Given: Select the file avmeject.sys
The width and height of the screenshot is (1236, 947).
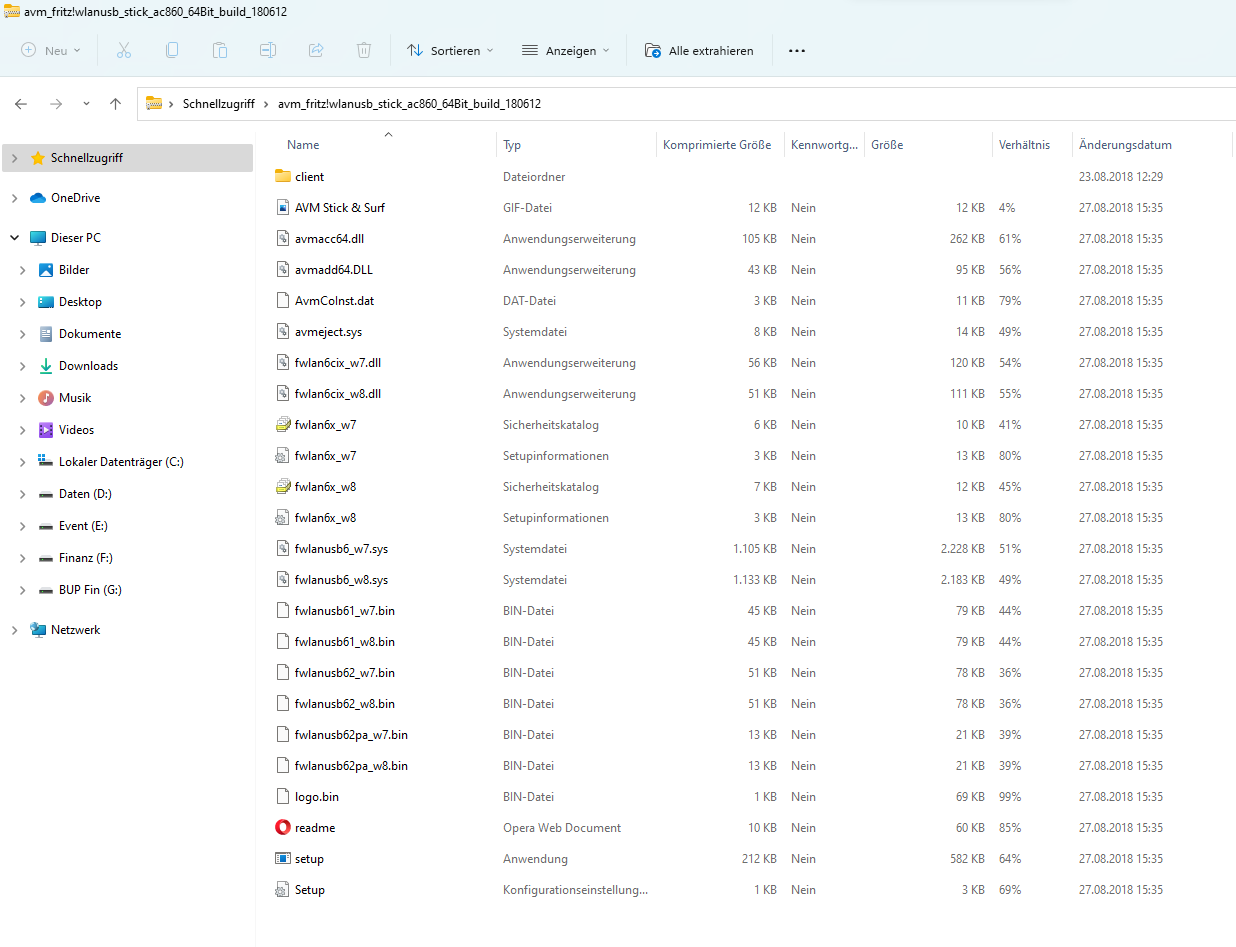Looking at the screenshot, I should tap(328, 331).
